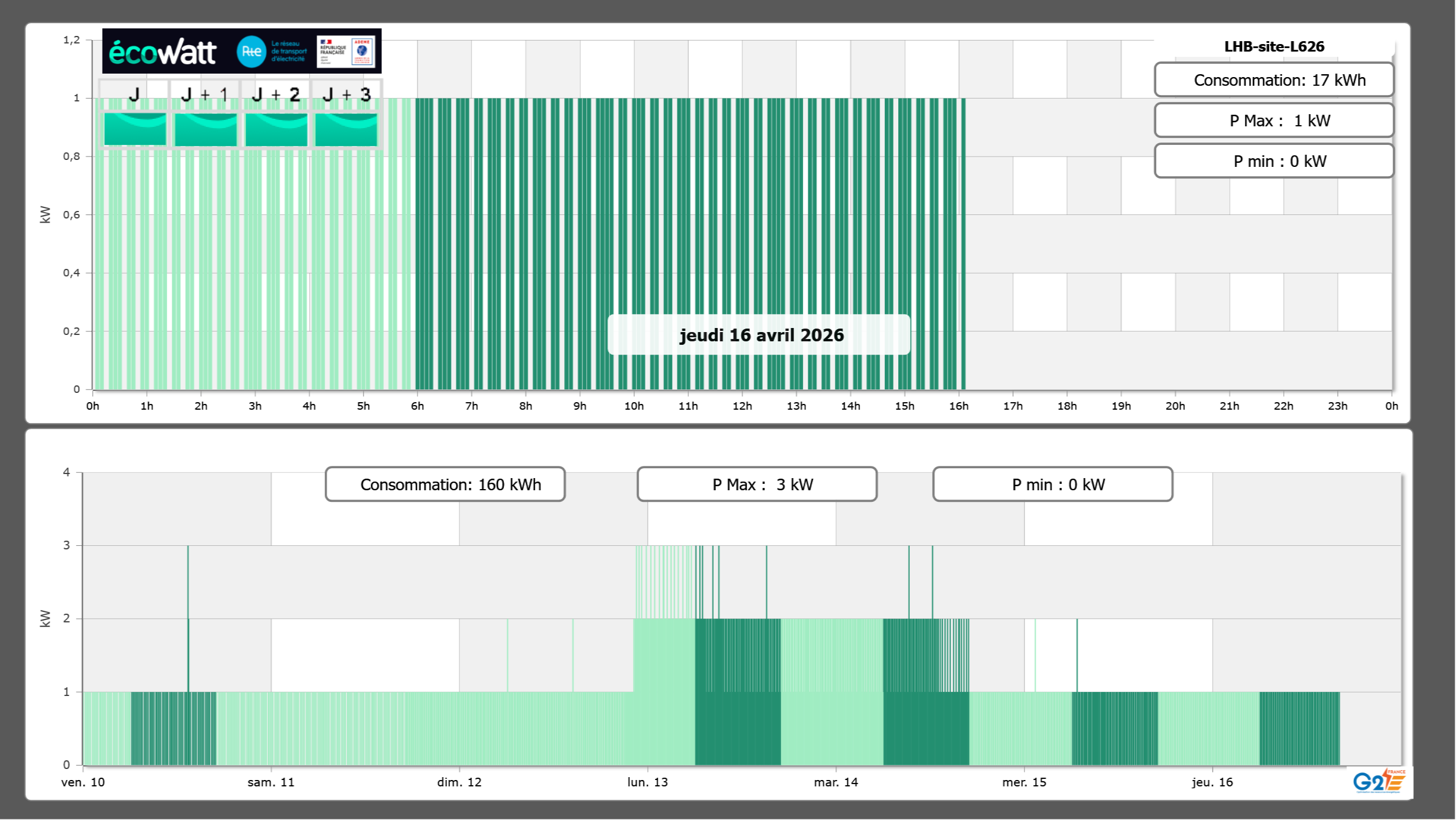Click the sam. 11 axis label

coord(271,782)
